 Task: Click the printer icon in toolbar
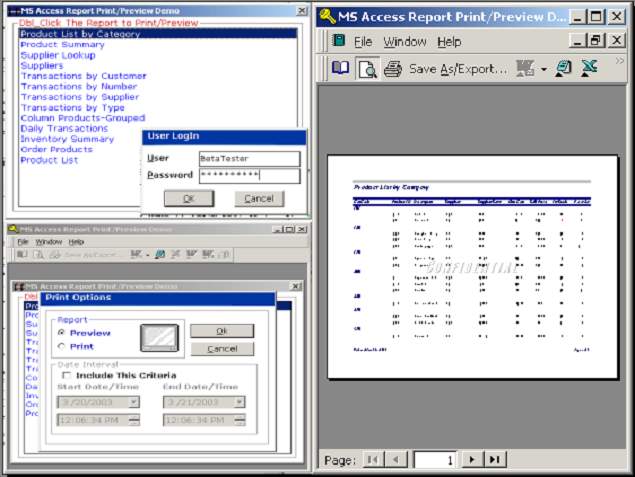click(393, 69)
